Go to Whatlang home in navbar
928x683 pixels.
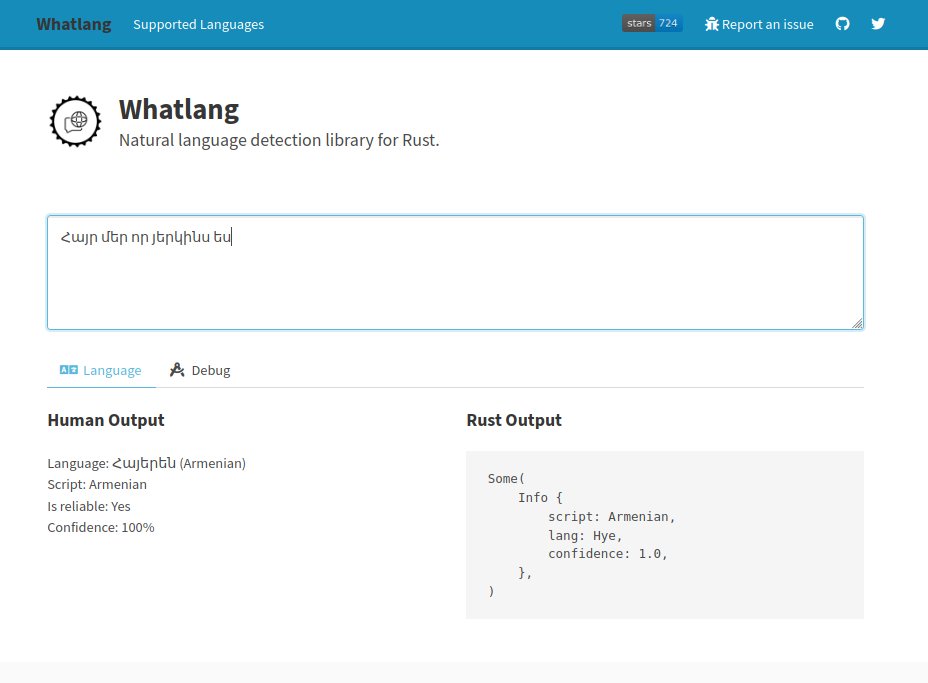pos(74,24)
